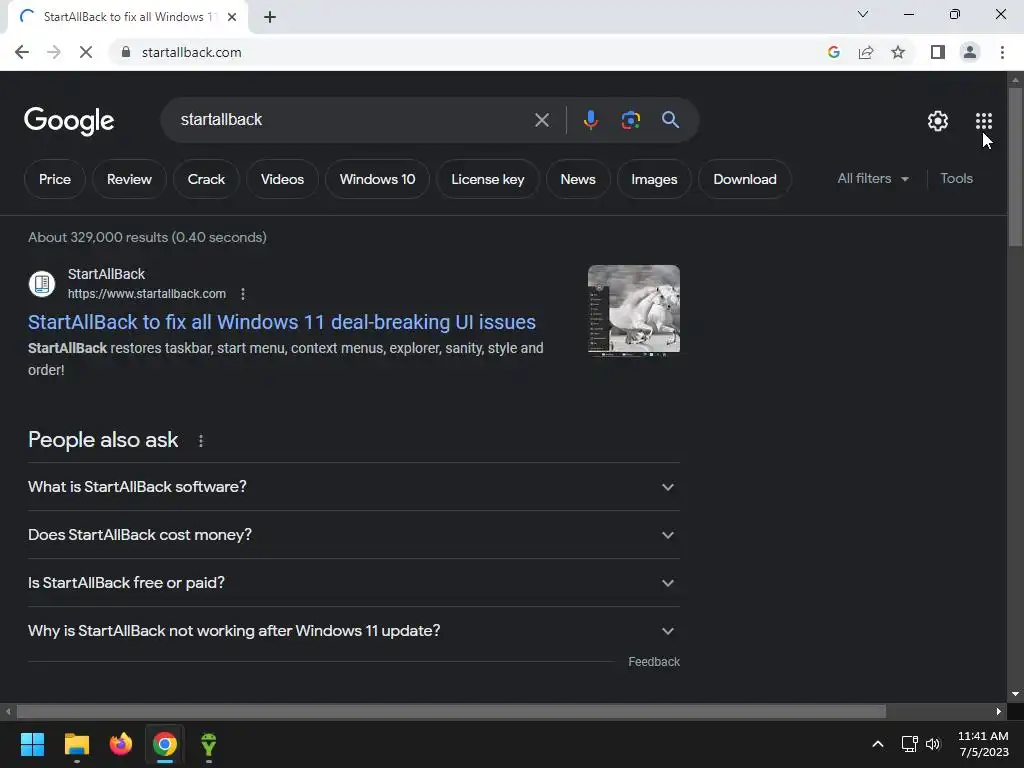The height and width of the screenshot is (768, 1024).
Task: Click the Google icon in address bar
Action: pyautogui.click(x=833, y=52)
